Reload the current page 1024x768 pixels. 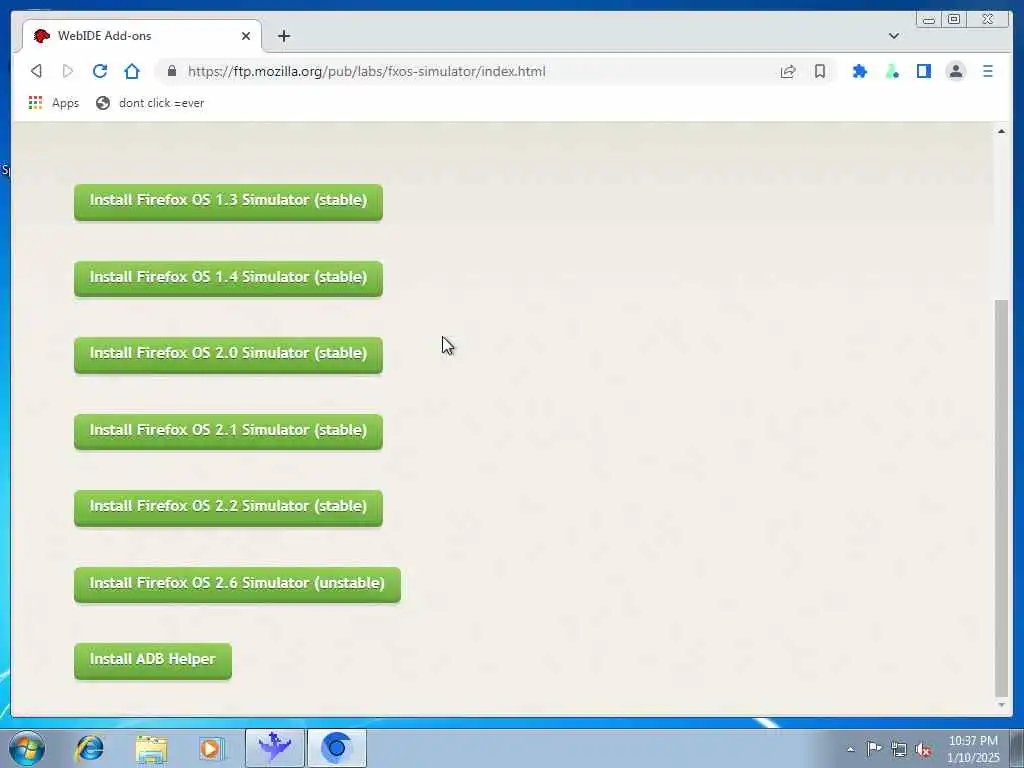(100, 71)
